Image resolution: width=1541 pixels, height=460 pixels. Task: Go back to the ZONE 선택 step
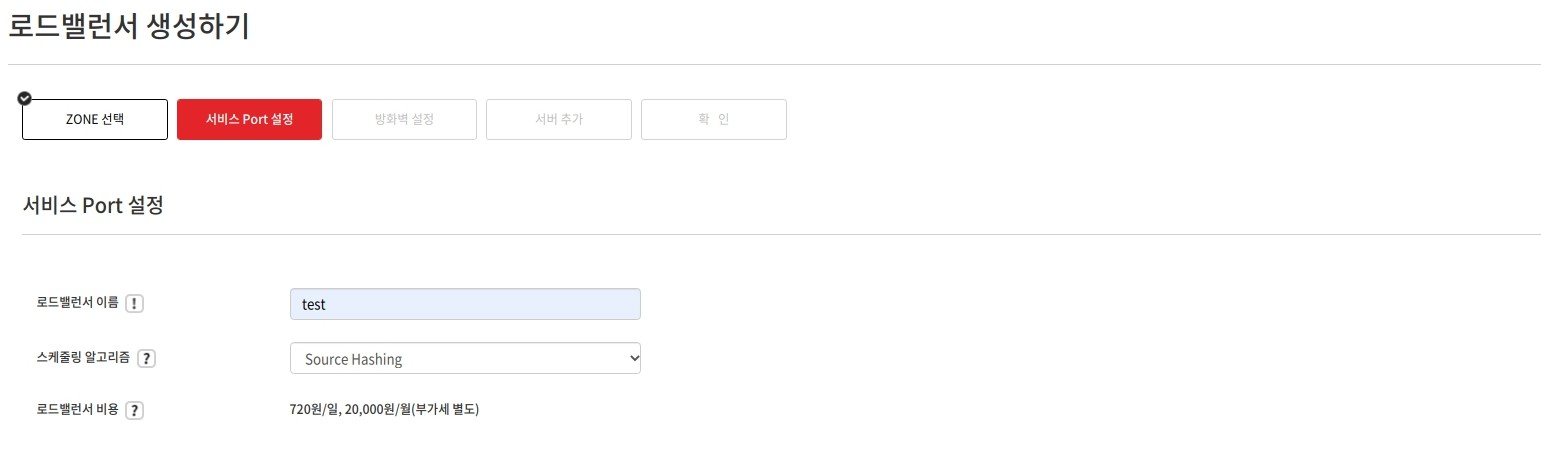95,119
